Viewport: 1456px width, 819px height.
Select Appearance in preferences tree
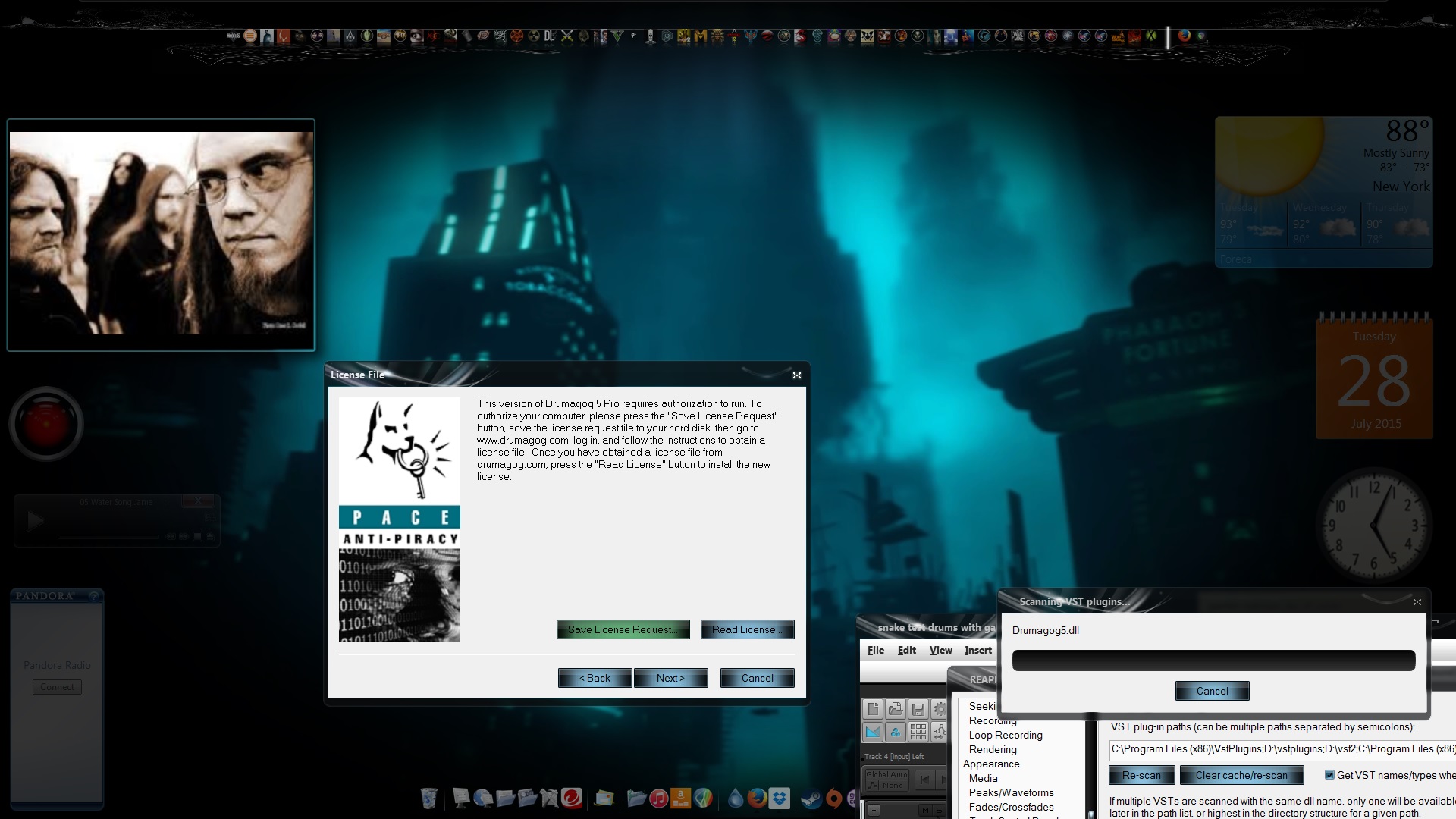tap(991, 764)
